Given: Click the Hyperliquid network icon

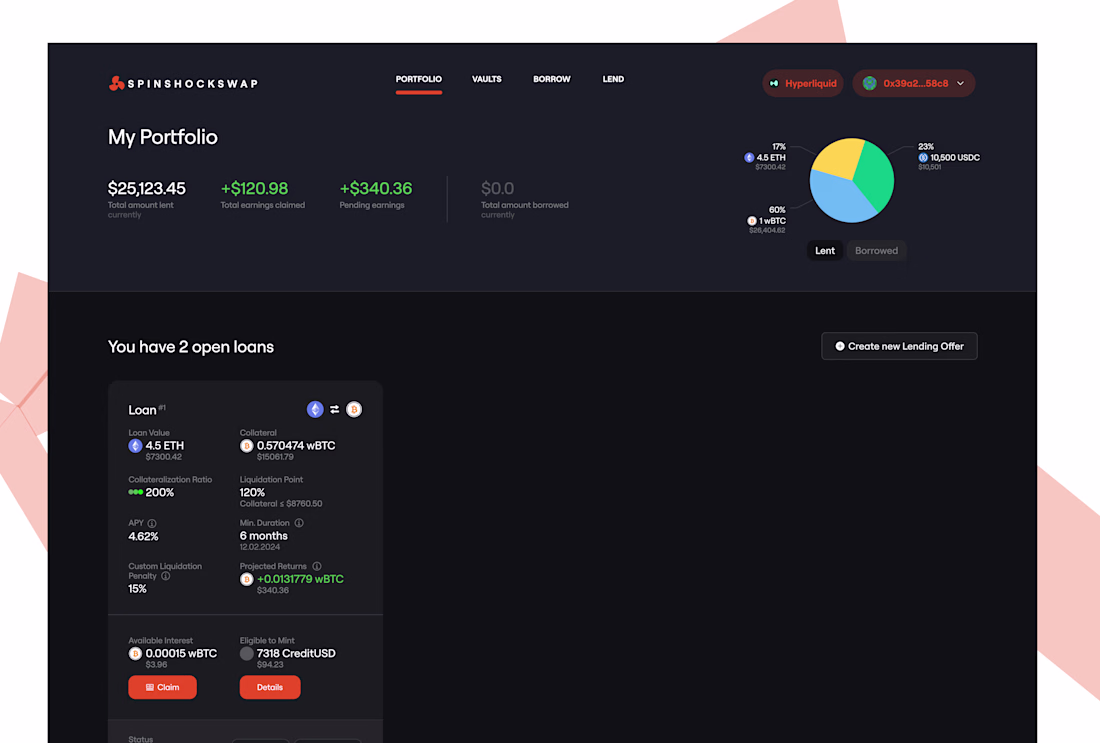Looking at the screenshot, I should (x=774, y=83).
